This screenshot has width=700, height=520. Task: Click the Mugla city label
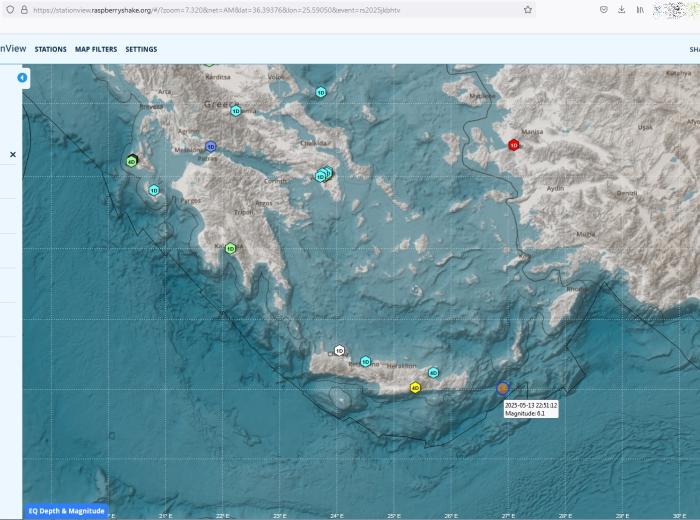[x=585, y=234]
